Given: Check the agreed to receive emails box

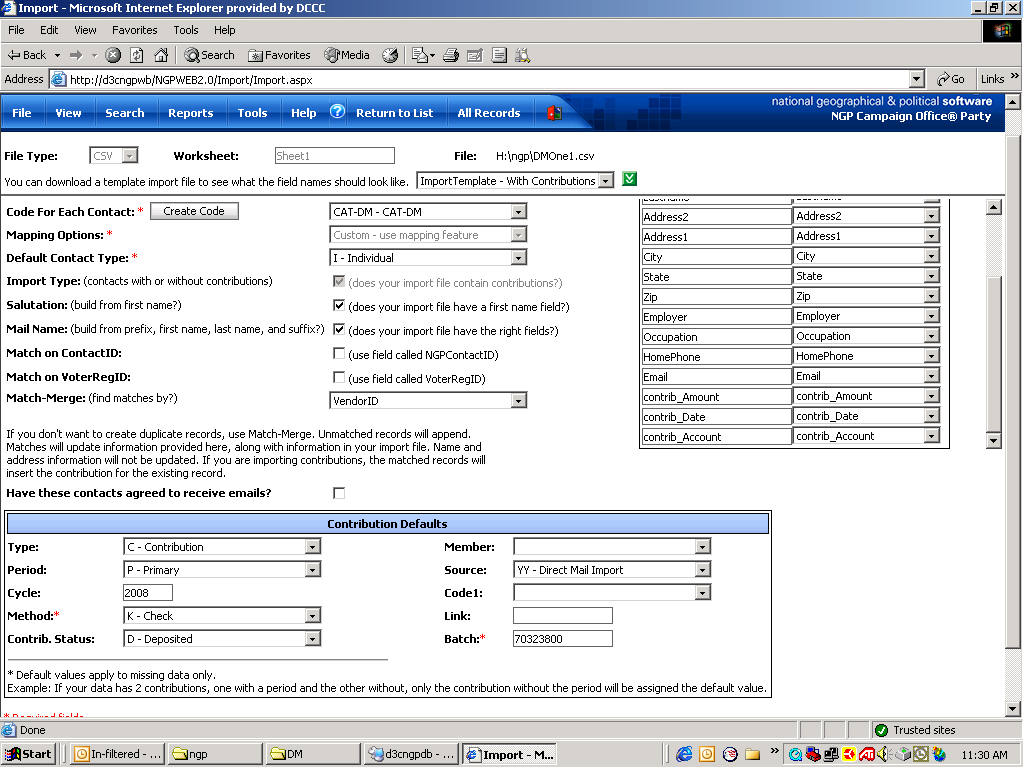Looking at the screenshot, I should click(x=339, y=493).
